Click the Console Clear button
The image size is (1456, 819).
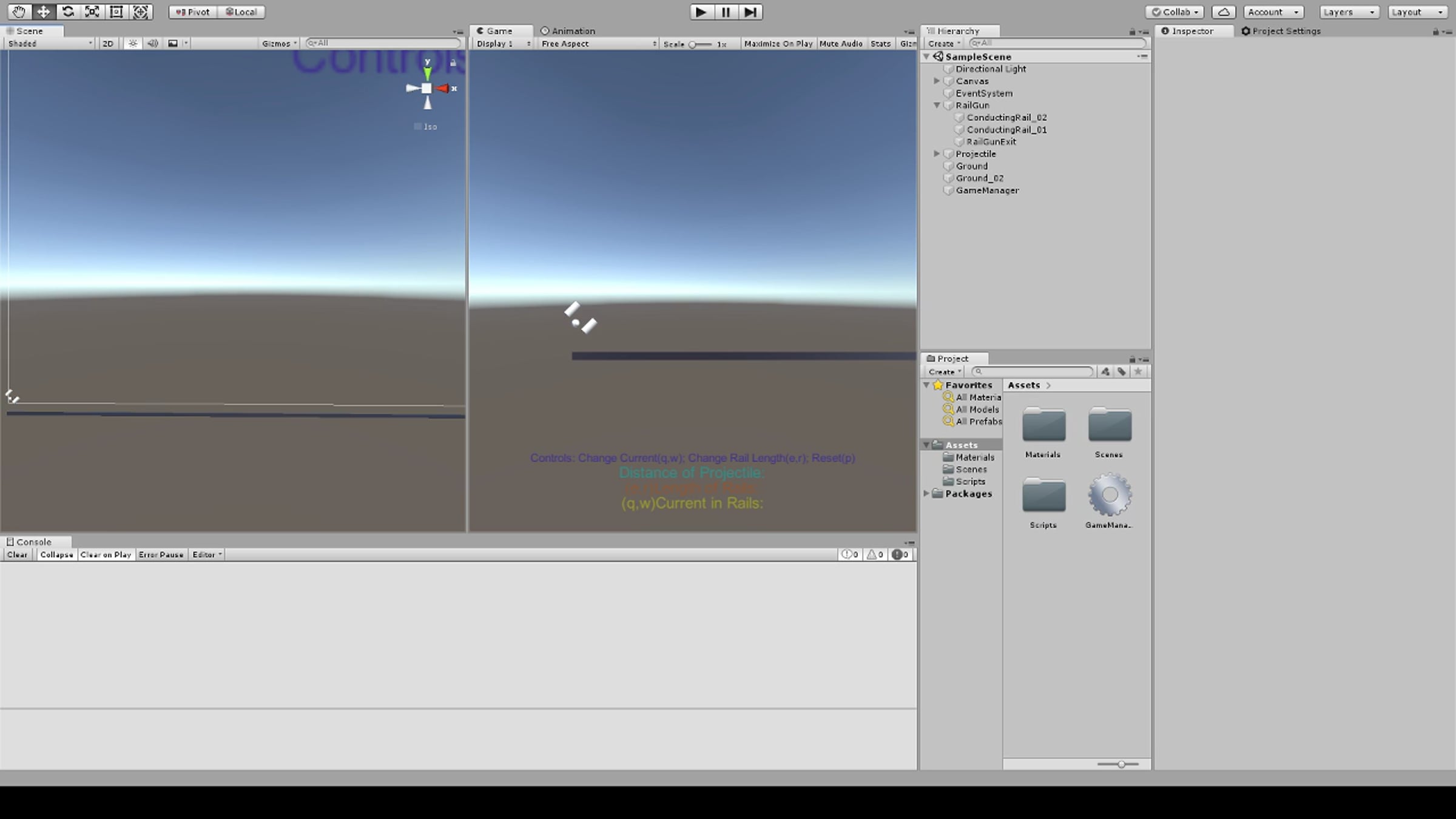(x=17, y=554)
